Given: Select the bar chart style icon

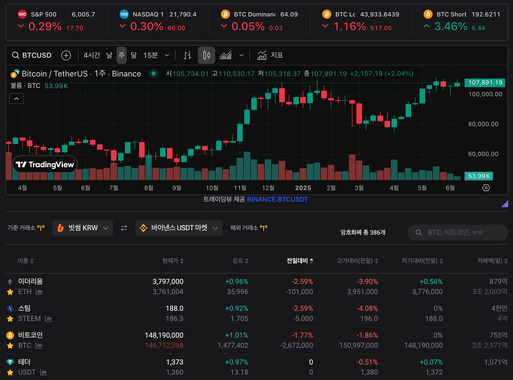Looking at the screenshot, I should tap(187, 55).
